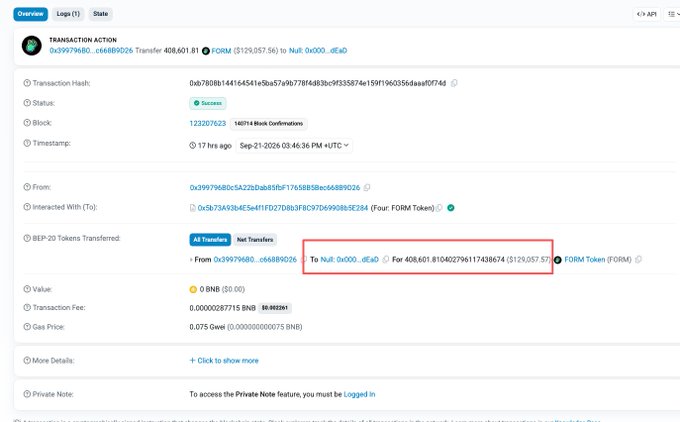Click the 140714 Block Confirmations badge
Screen dimensions: 680x422
coord(268,124)
